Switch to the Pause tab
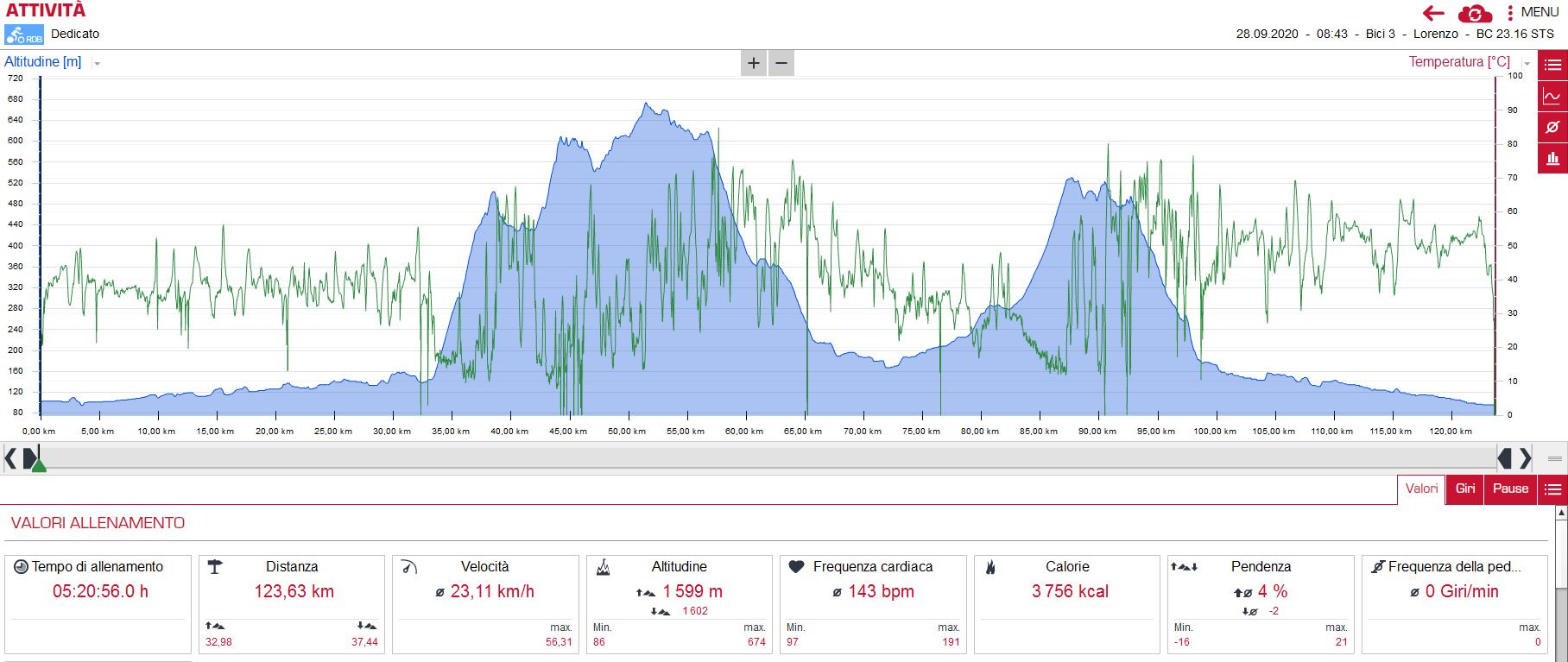 click(x=1510, y=489)
